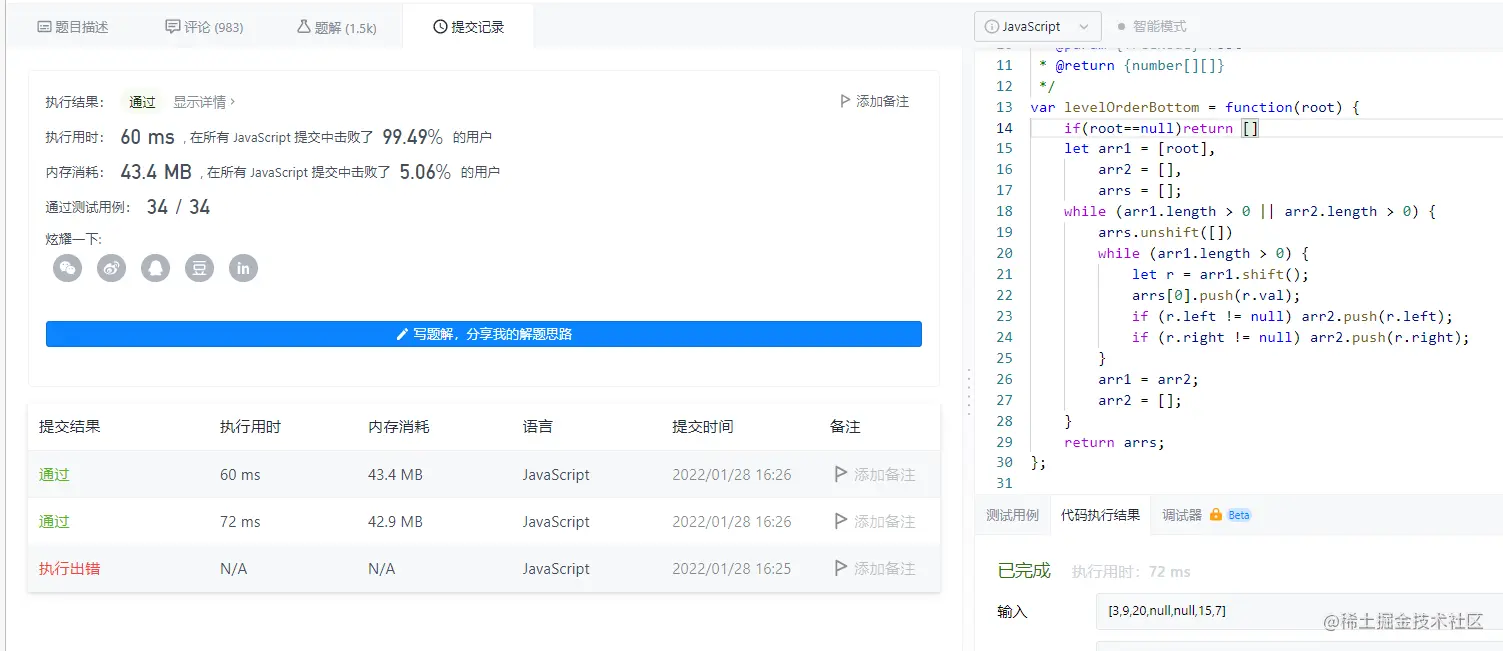Screen dimensions: 1503x651
Task: Click 语言 column header
Action: [537, 427]
